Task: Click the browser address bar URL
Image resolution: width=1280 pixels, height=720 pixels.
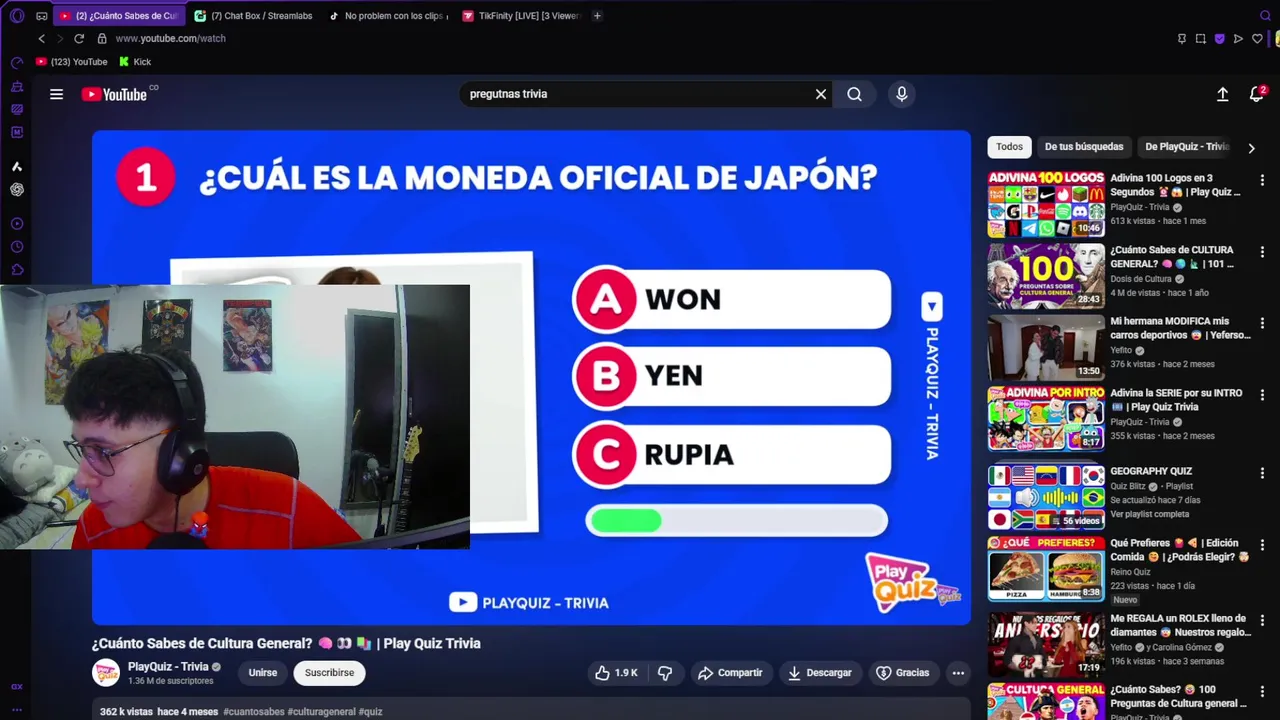Action: 171,38
